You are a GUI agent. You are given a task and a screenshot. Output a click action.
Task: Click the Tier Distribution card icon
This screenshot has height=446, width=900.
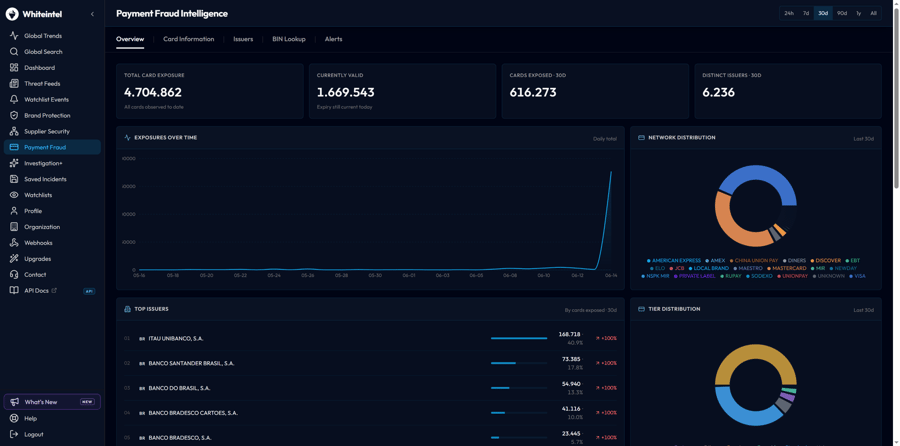(641, 309)
